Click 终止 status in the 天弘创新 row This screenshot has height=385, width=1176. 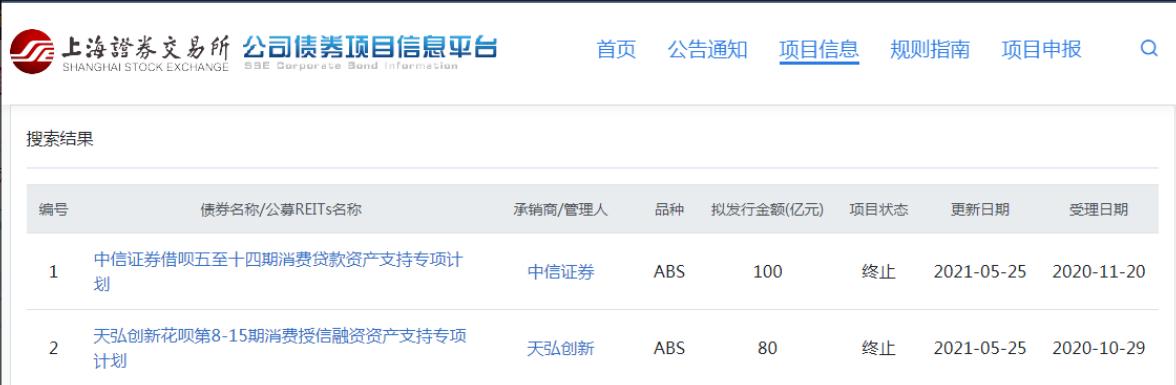tap(878, 348)
